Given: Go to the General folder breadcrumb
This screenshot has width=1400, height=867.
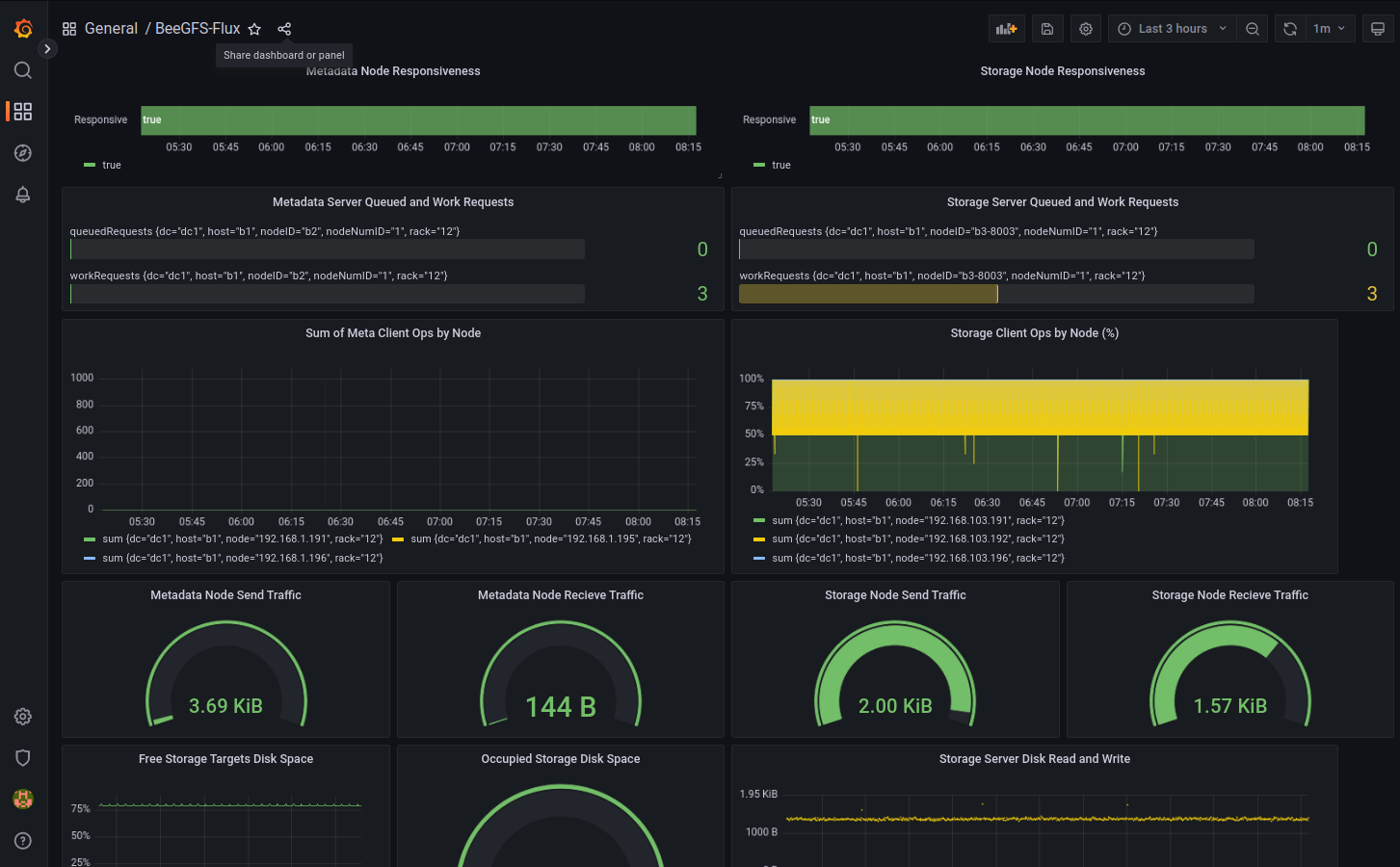Looking at the screenshot, I should coord(111,29).
